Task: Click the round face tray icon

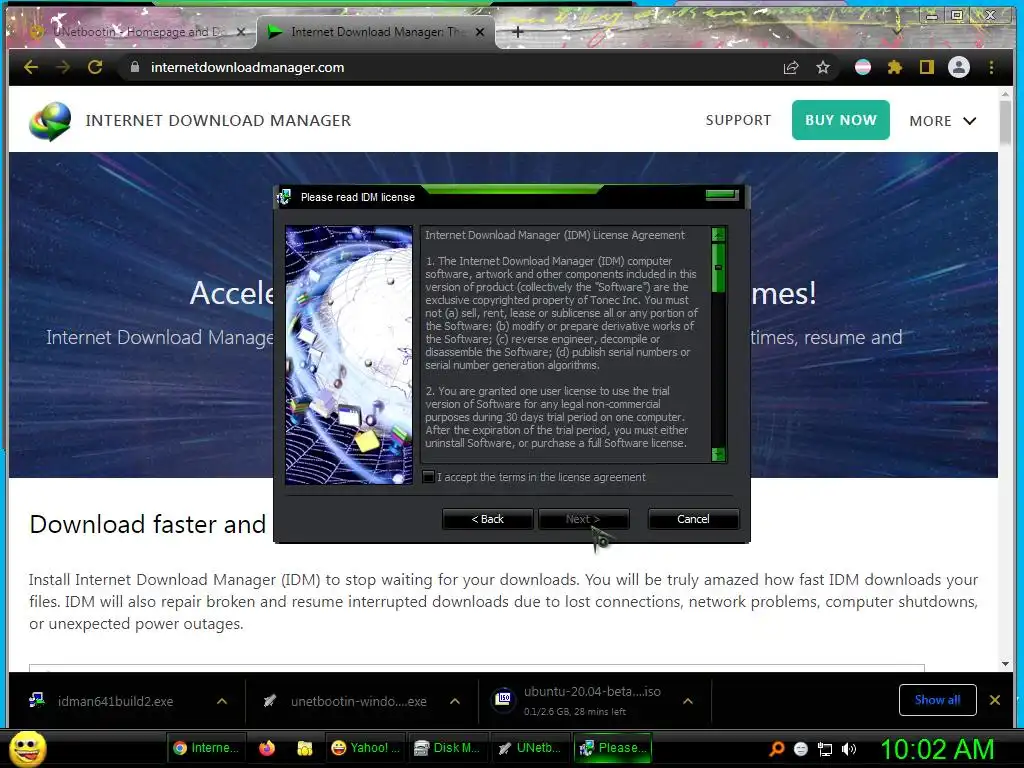Action: pos(801,748)
